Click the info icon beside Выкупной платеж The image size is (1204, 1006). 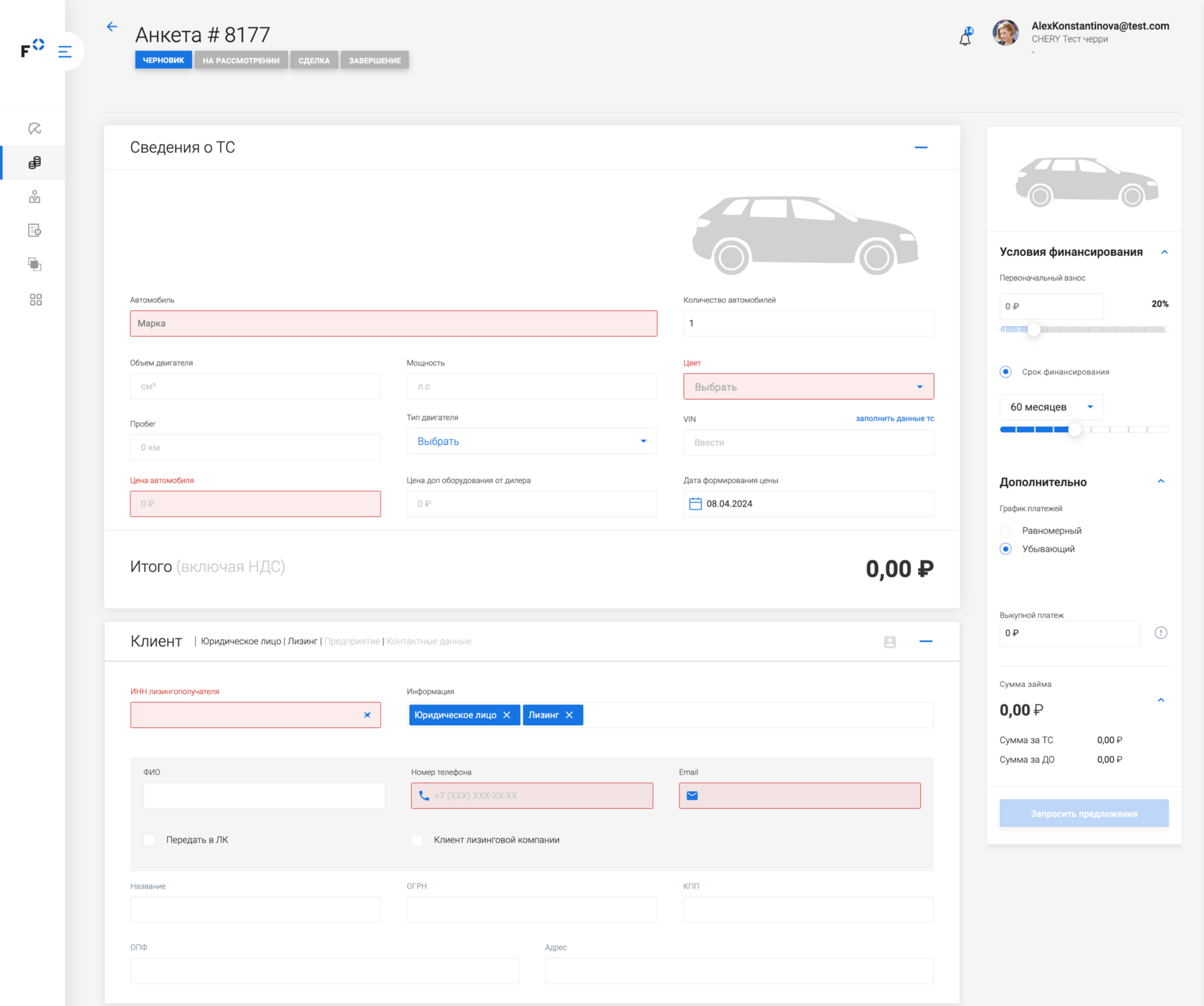(1160, 633)
